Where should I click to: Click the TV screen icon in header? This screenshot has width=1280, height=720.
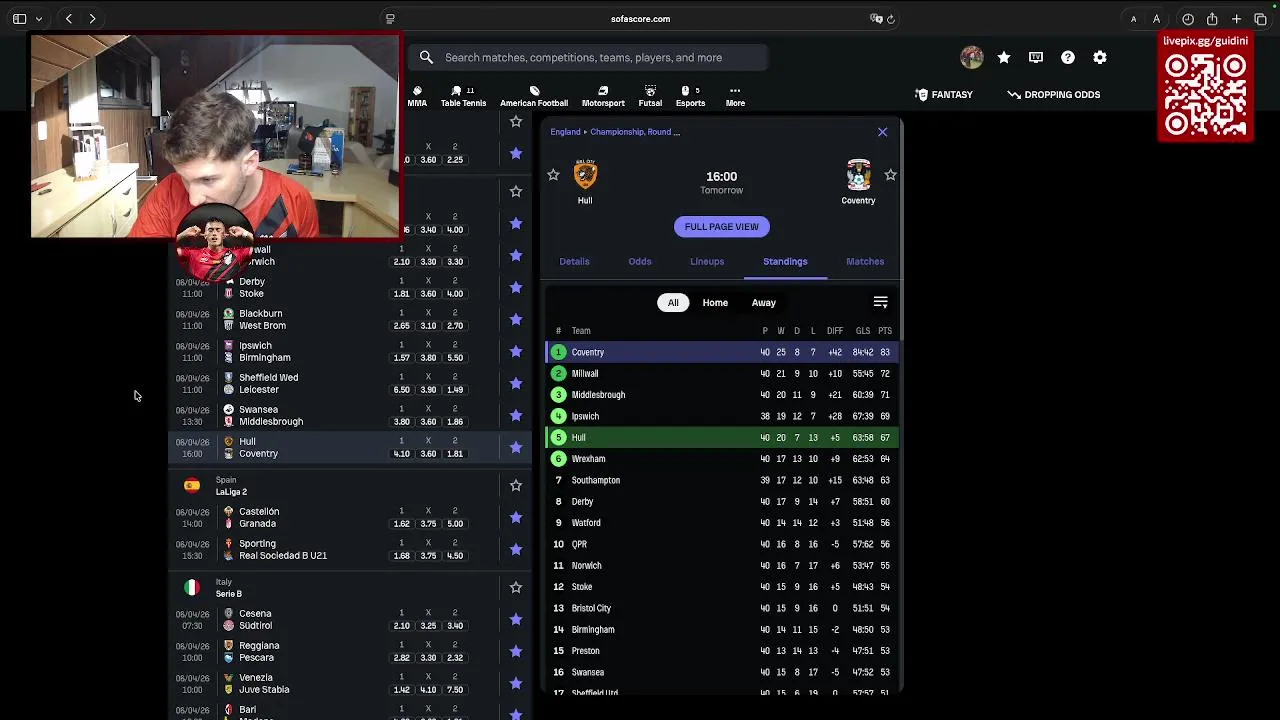(x=1036, y=58)
